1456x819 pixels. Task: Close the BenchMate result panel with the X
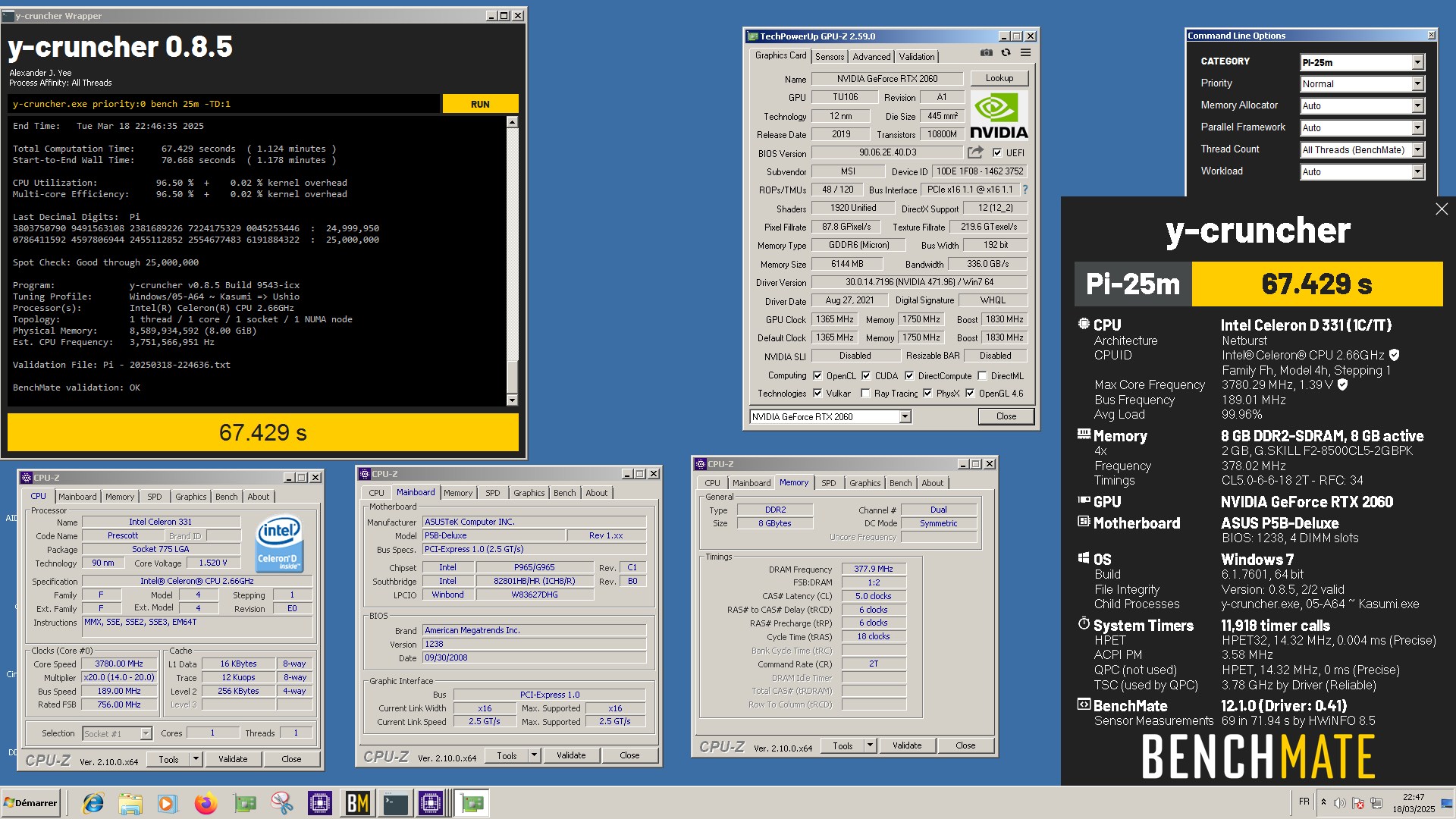(x=1442, y=209)
